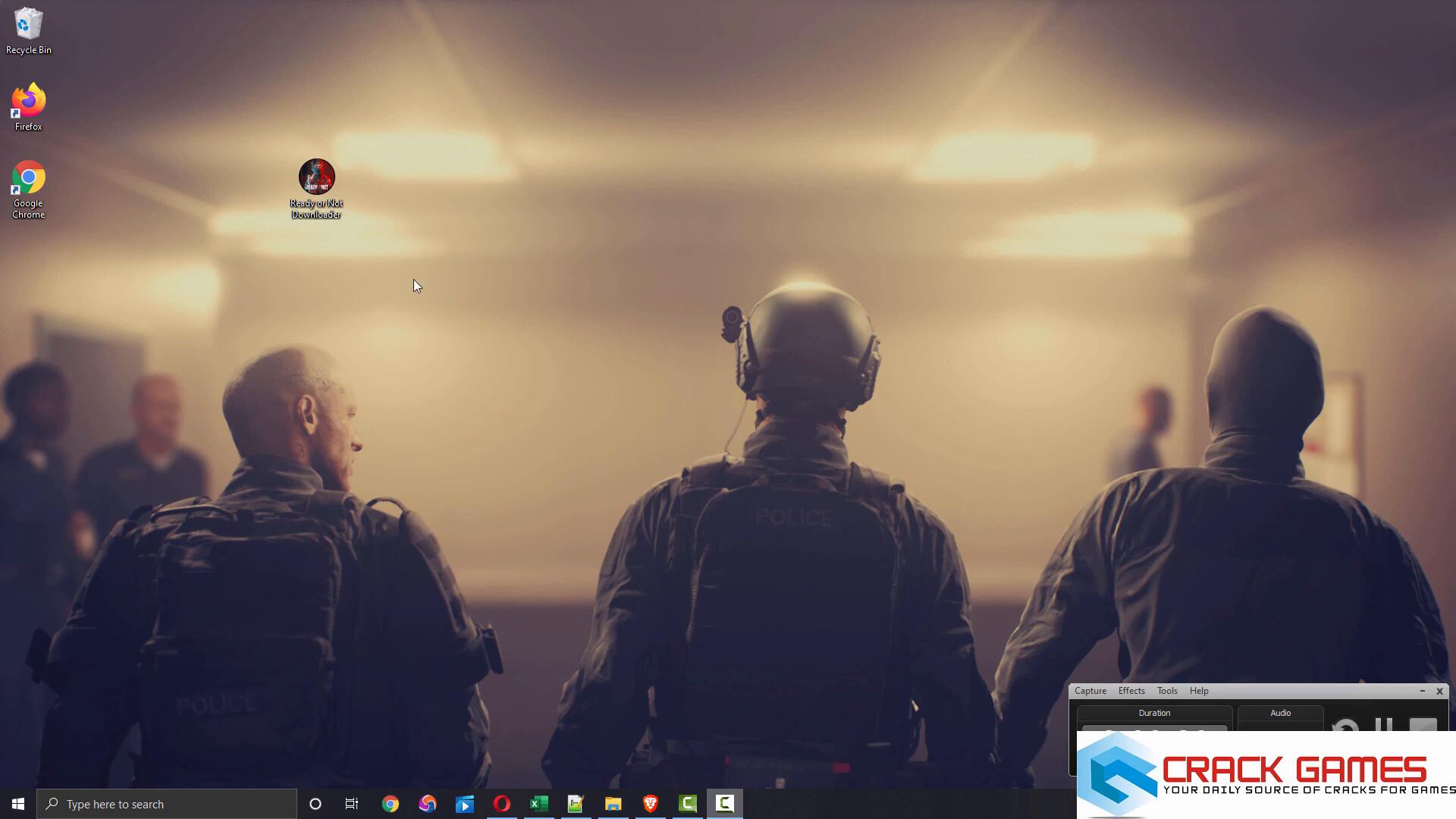
Task: Launch Chrome from the taskbar
Action: pyautogui.click(x=390, y=804)
